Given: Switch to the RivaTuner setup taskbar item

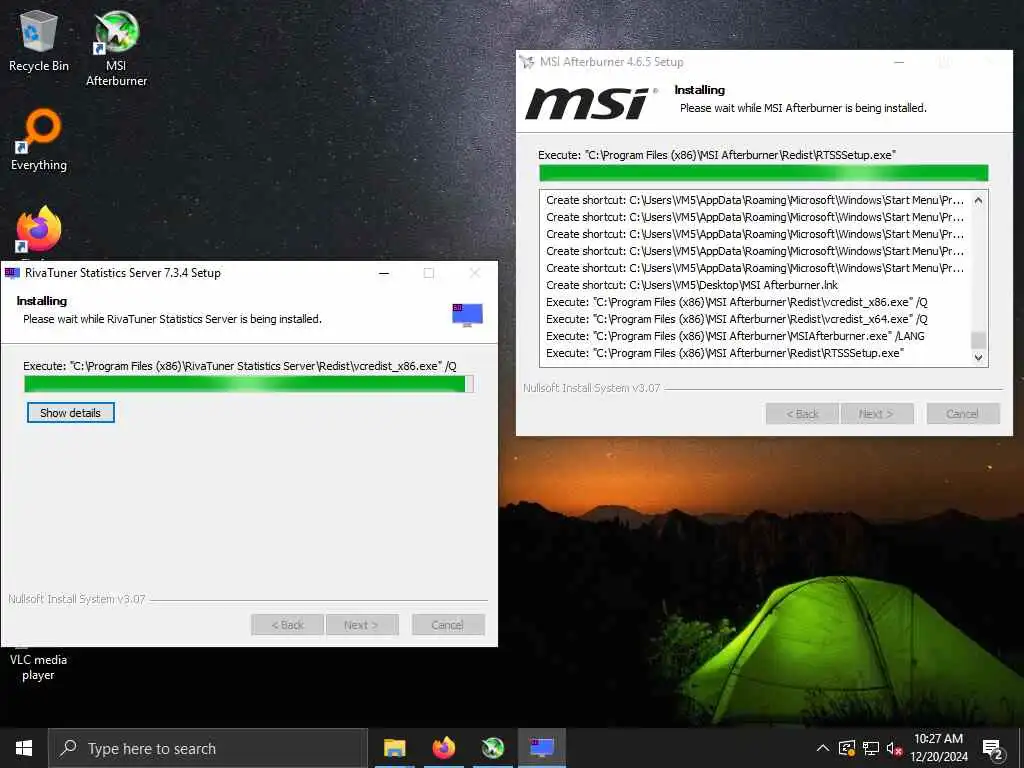Looking at the screenshot, I should pos(541,748).
